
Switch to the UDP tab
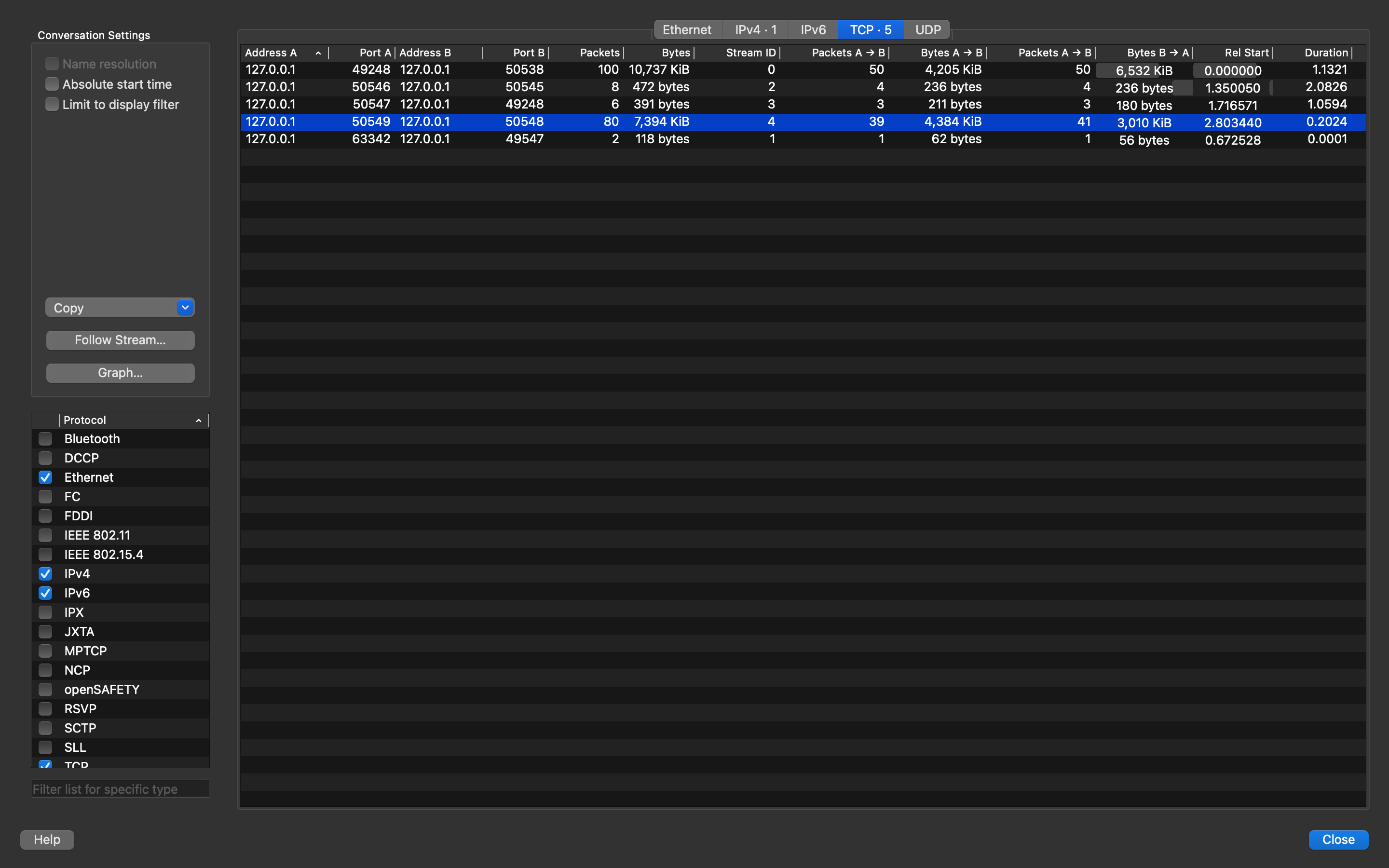click(x=927, y=30)
